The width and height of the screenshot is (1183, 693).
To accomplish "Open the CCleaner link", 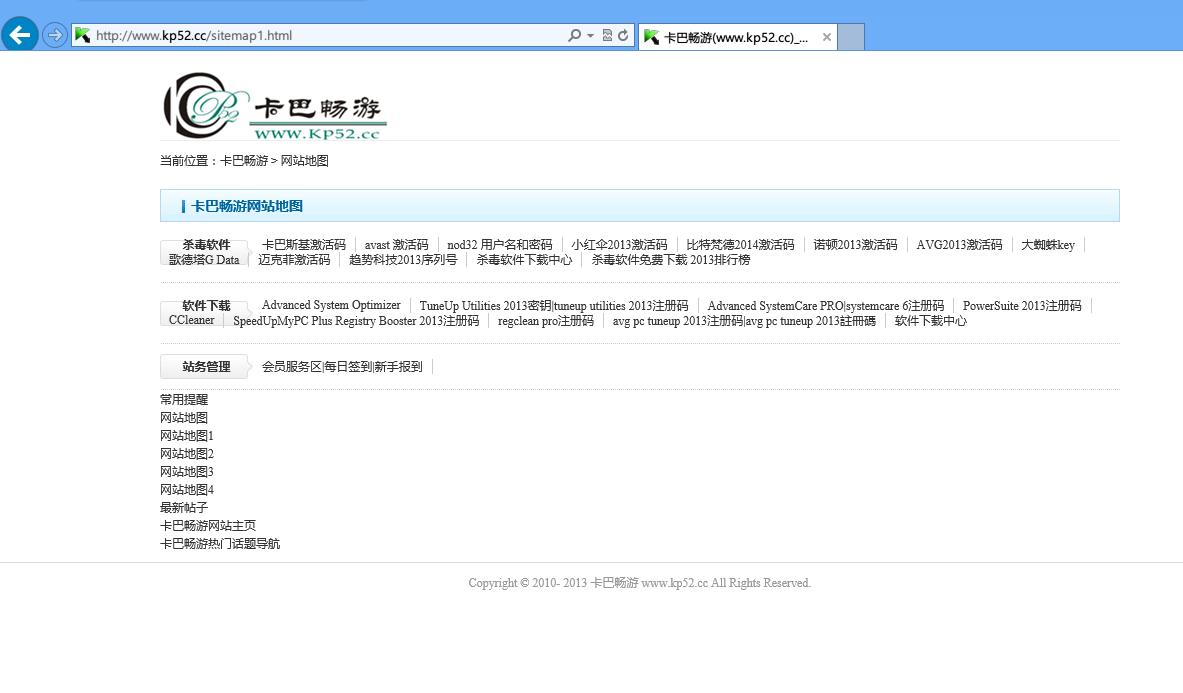I will [191, 320].
